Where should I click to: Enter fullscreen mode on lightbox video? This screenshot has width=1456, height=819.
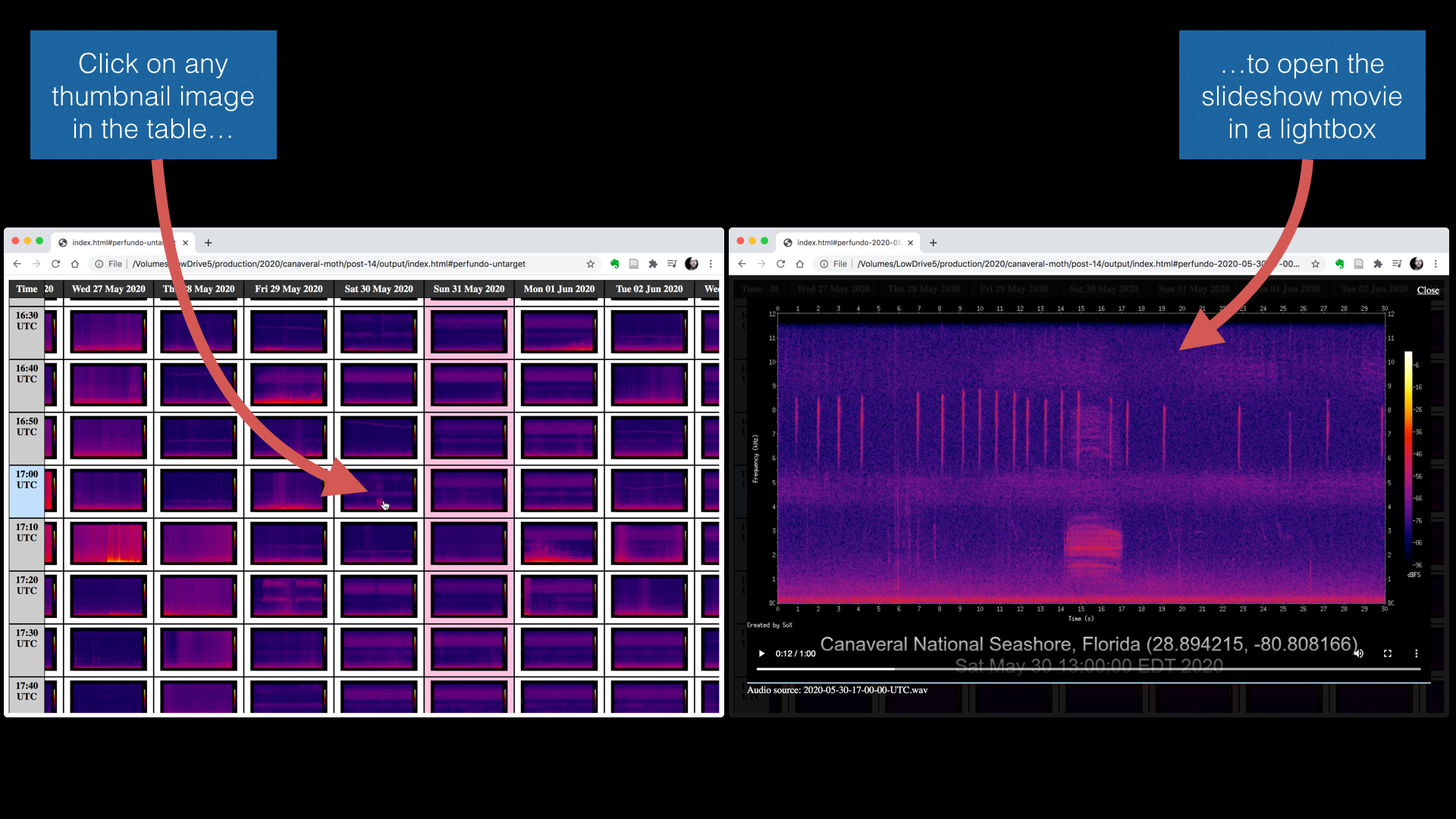[1388, 654]
